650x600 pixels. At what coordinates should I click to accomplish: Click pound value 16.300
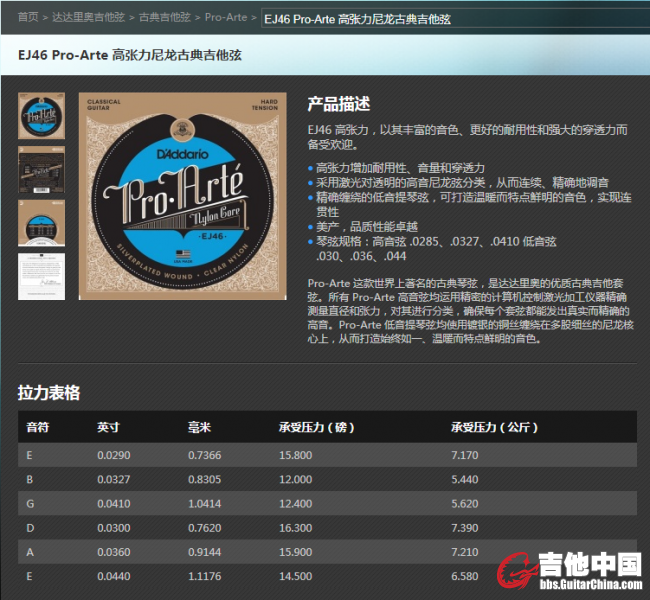[x=296, y=528]
